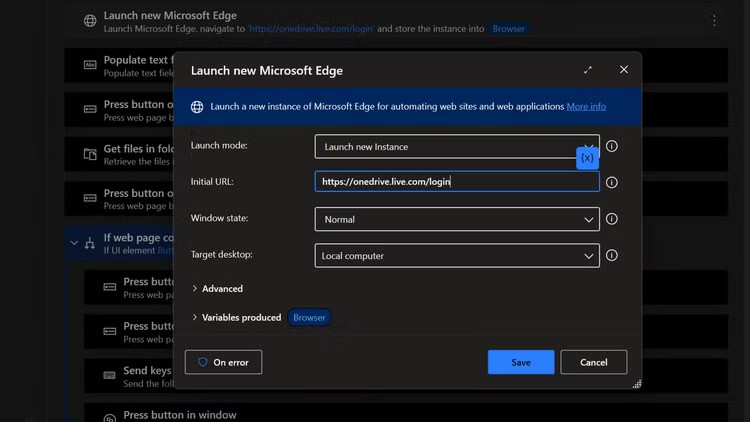Open the Launch mode dropdown
This screenshot has height=422, width=750.
coord(456,146)
